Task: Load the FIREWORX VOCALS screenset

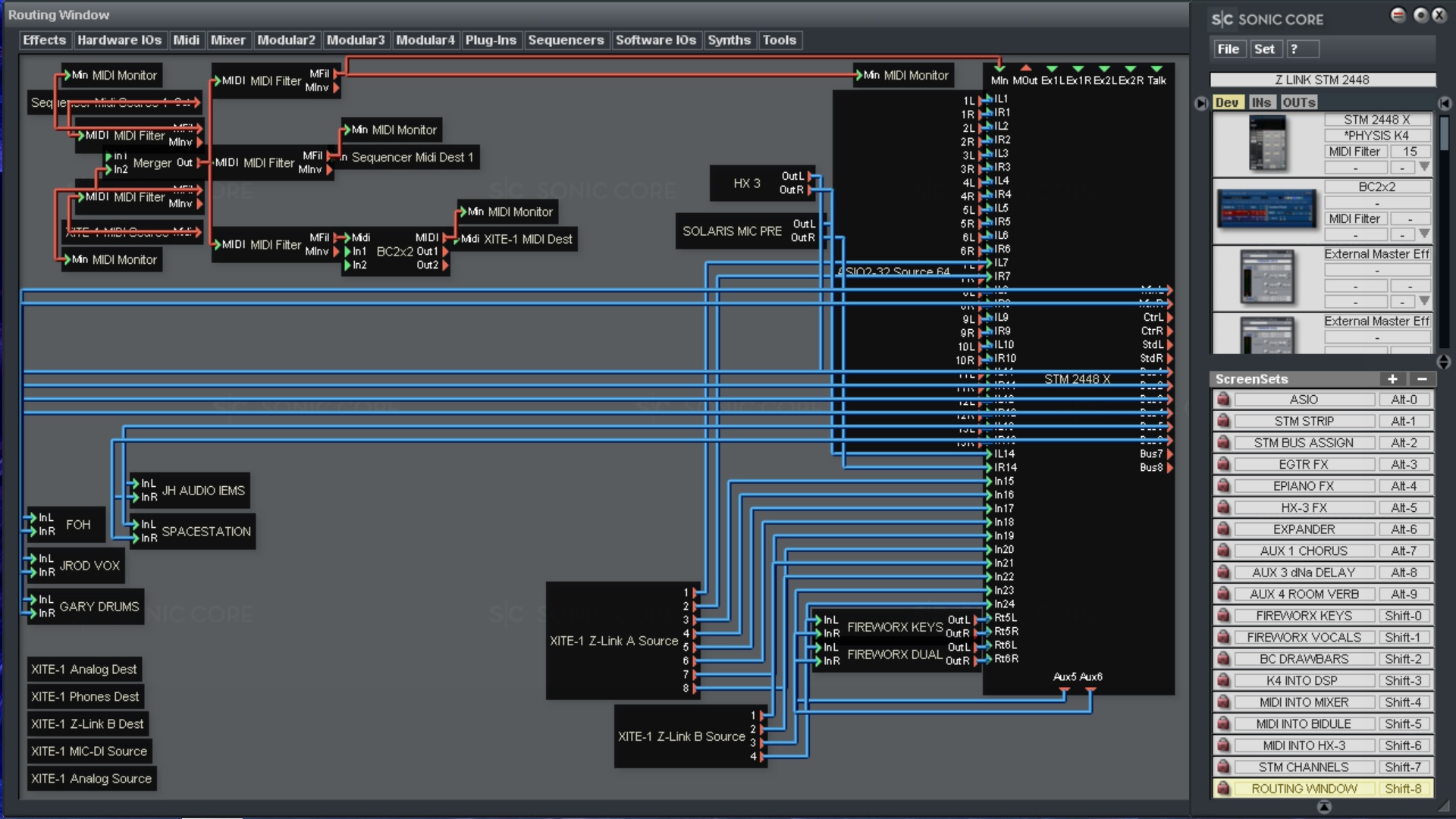Action: pyautogui.click(x=1304, y=637)
